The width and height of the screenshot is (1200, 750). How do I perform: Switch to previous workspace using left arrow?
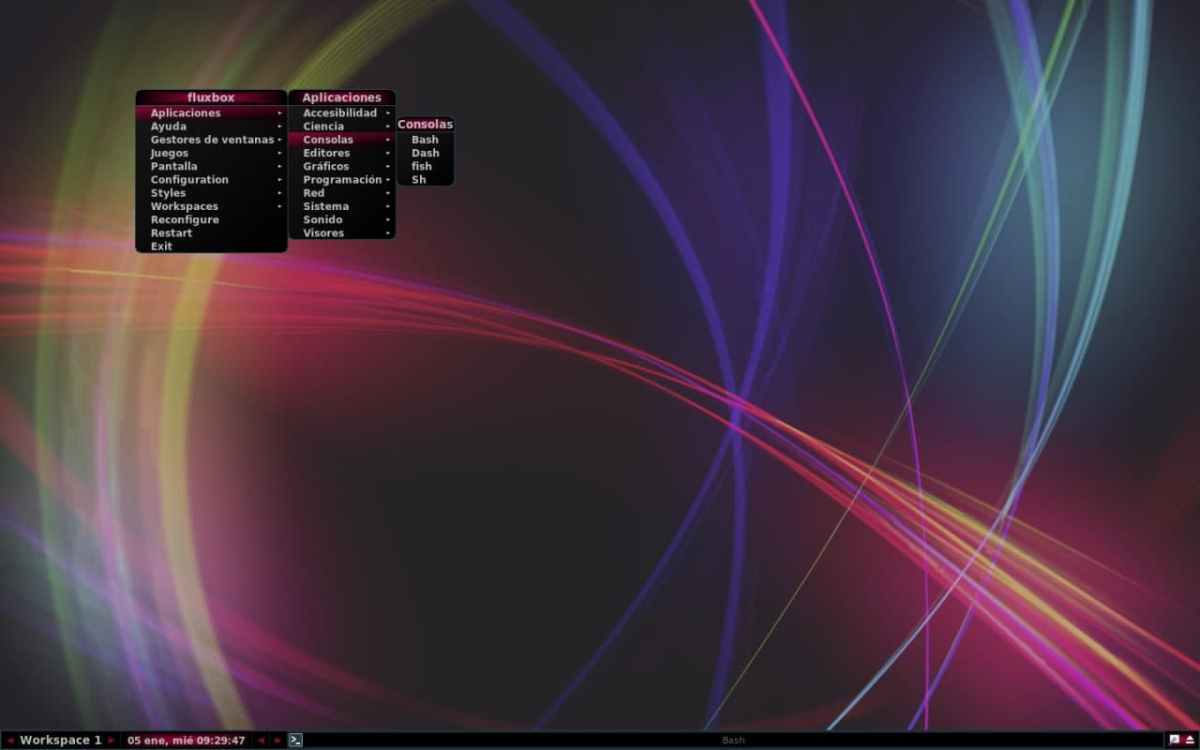click(10, 740)
